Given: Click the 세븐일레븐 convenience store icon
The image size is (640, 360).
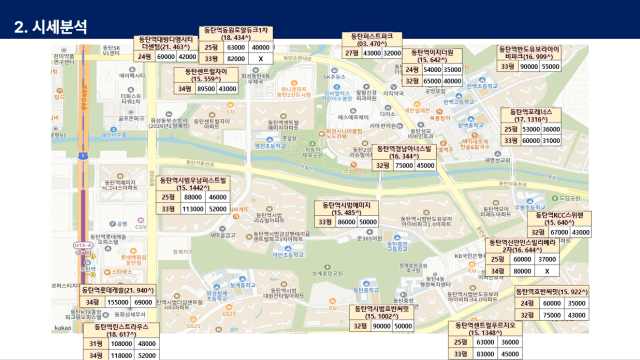Looking at the screenshot, I should tap(417, 104).
